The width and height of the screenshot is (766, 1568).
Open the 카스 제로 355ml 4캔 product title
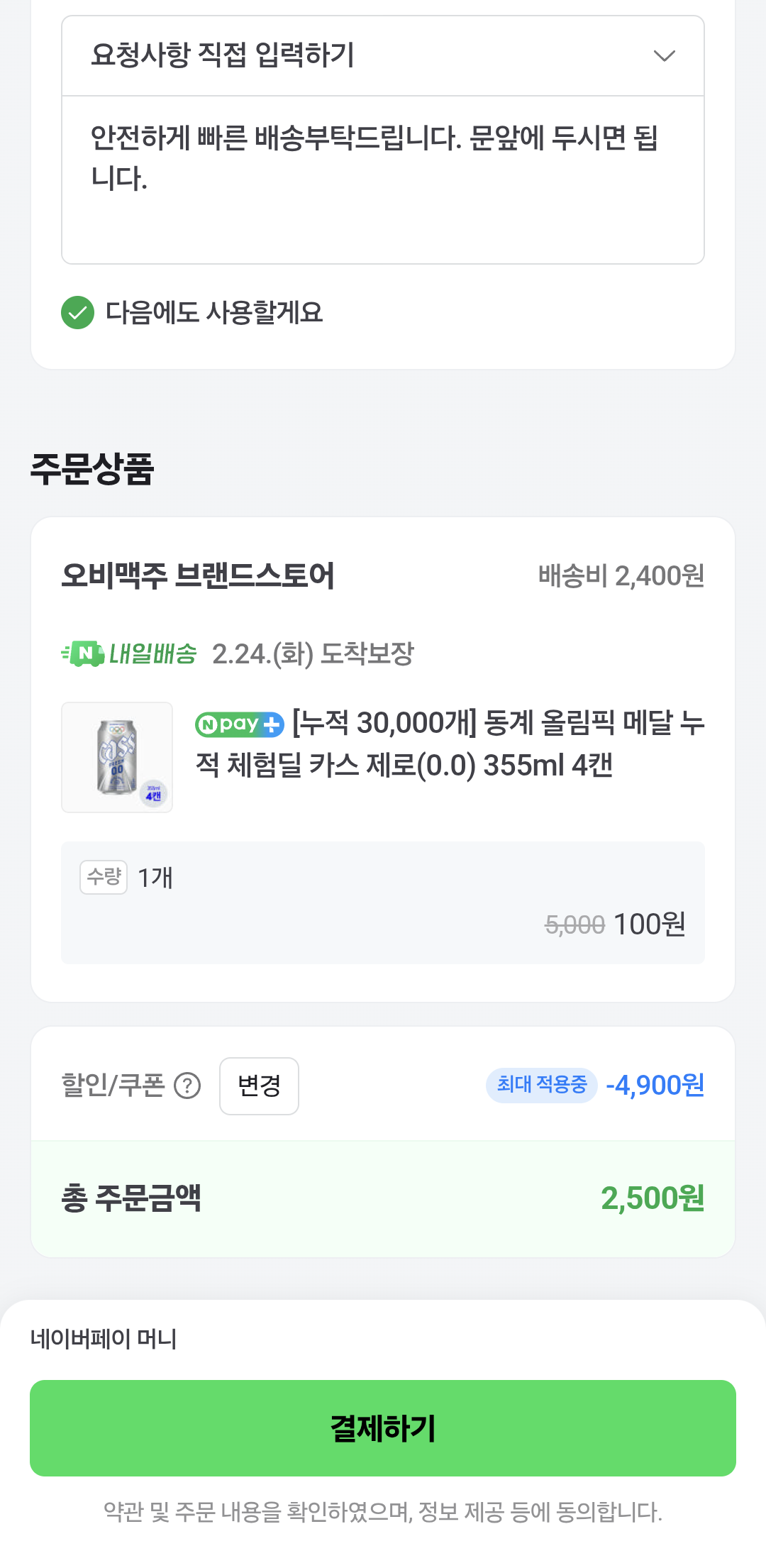[450, 744]
